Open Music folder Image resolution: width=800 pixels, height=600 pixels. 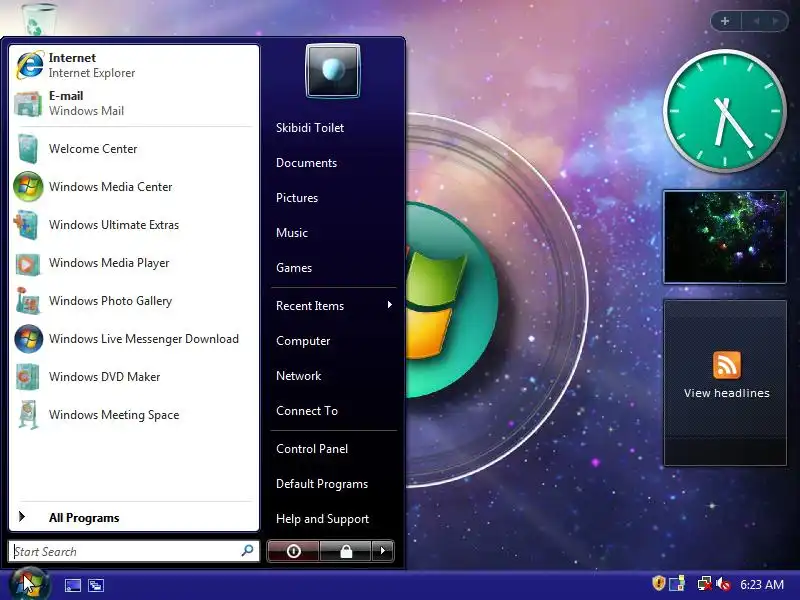click(292, 233)
